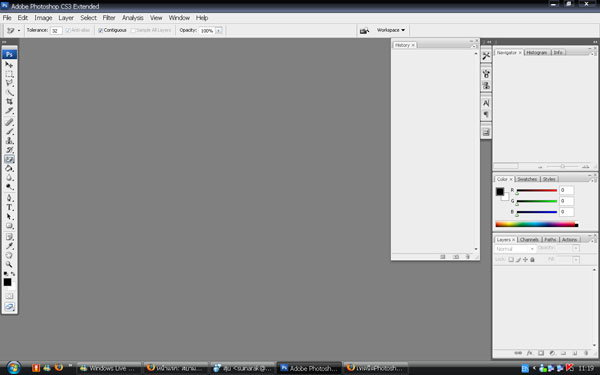
Task: Switch to the Histogram tab
Action: point(536,52)
